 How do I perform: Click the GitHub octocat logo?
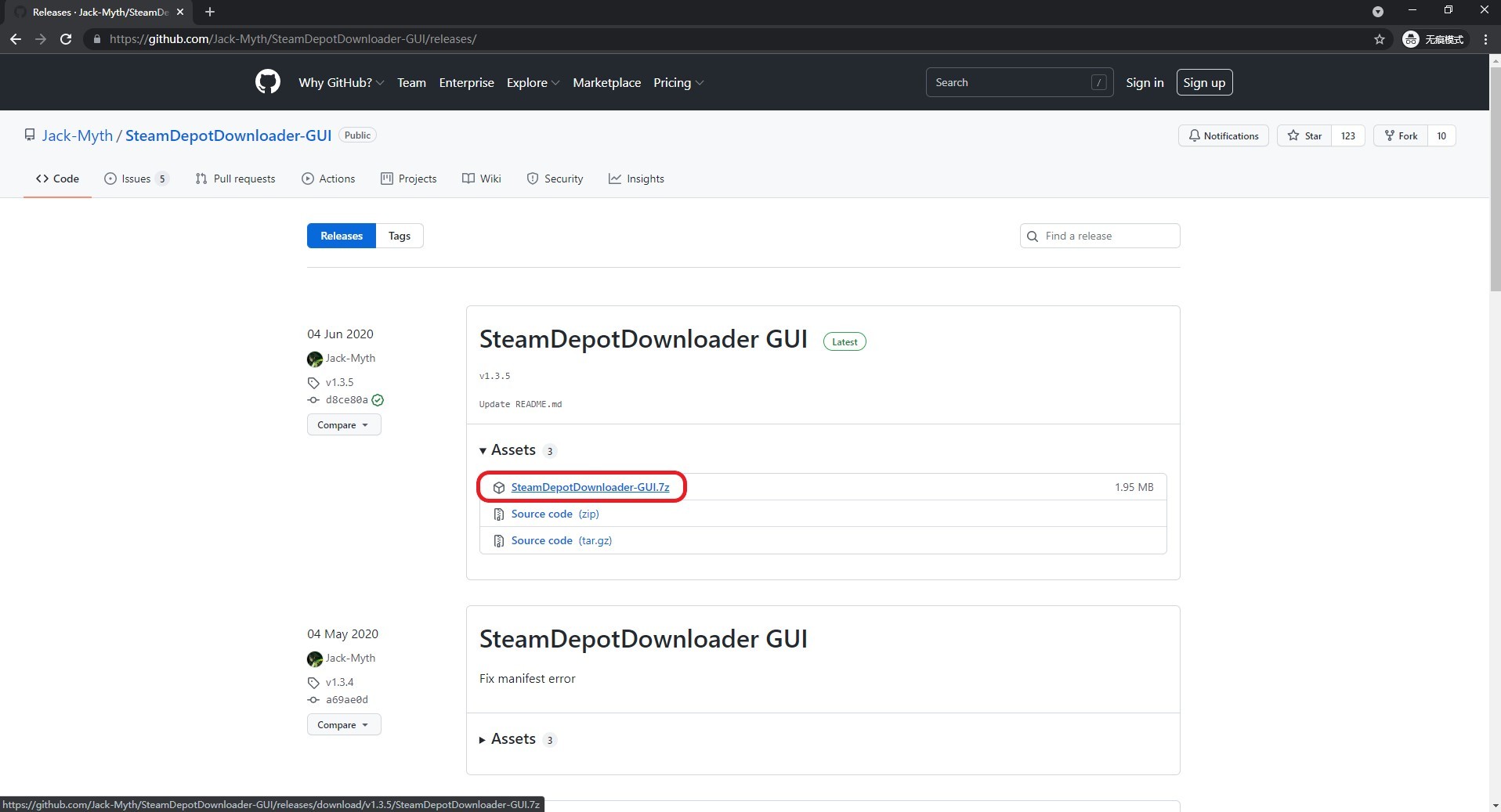click(x=268, y=82)
